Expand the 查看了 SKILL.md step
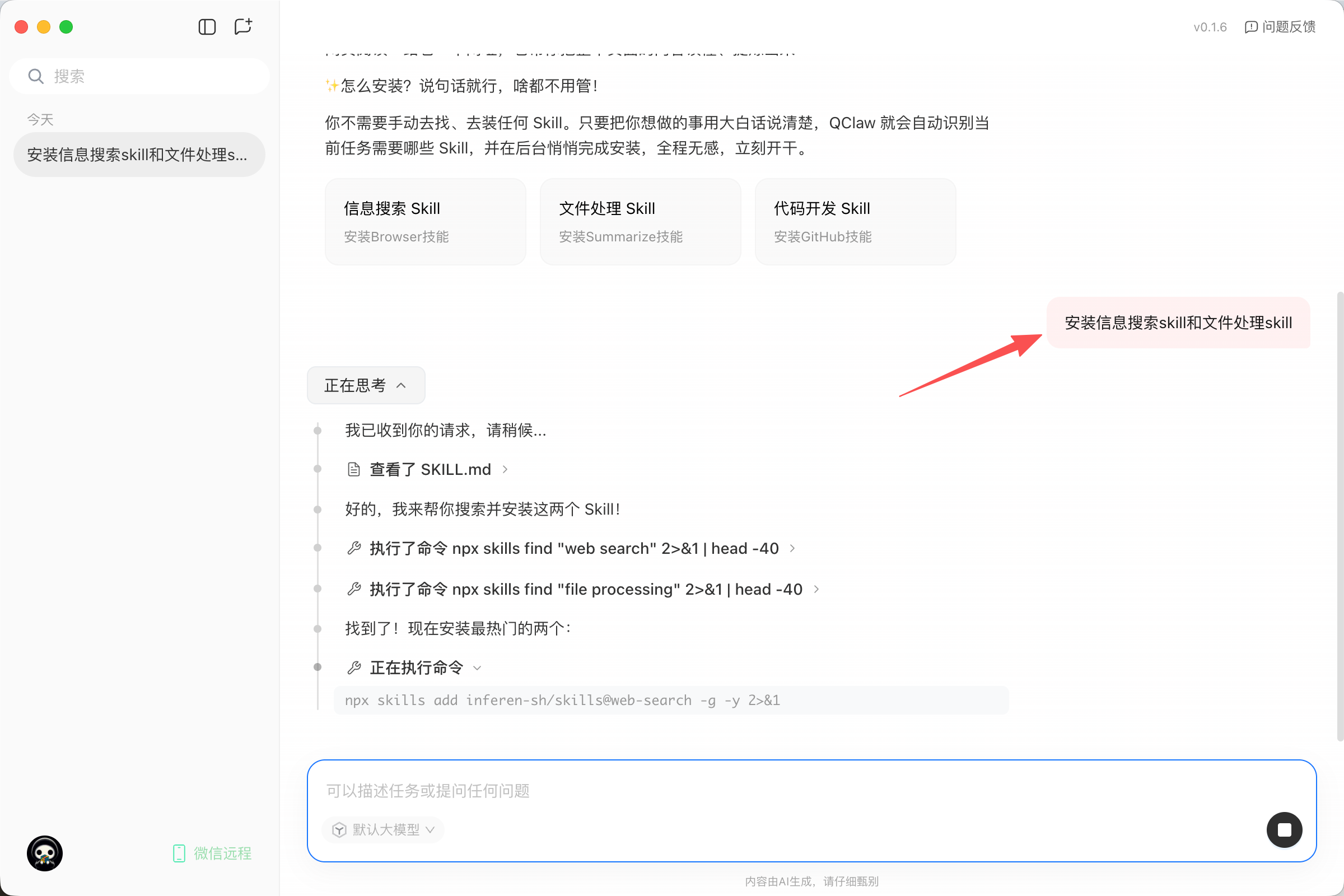 tap(505, 470)
